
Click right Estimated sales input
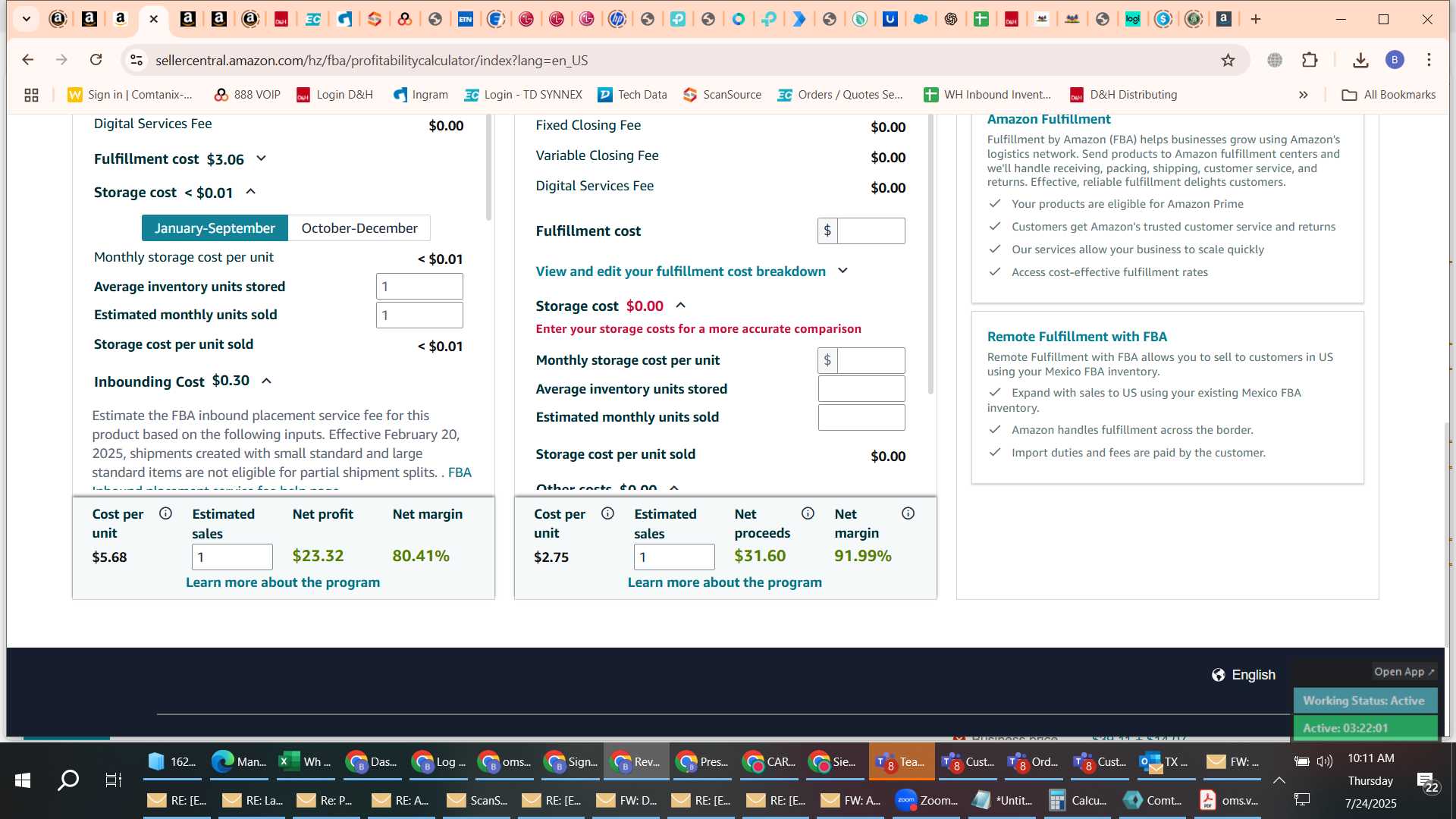[x=674, y=557]
